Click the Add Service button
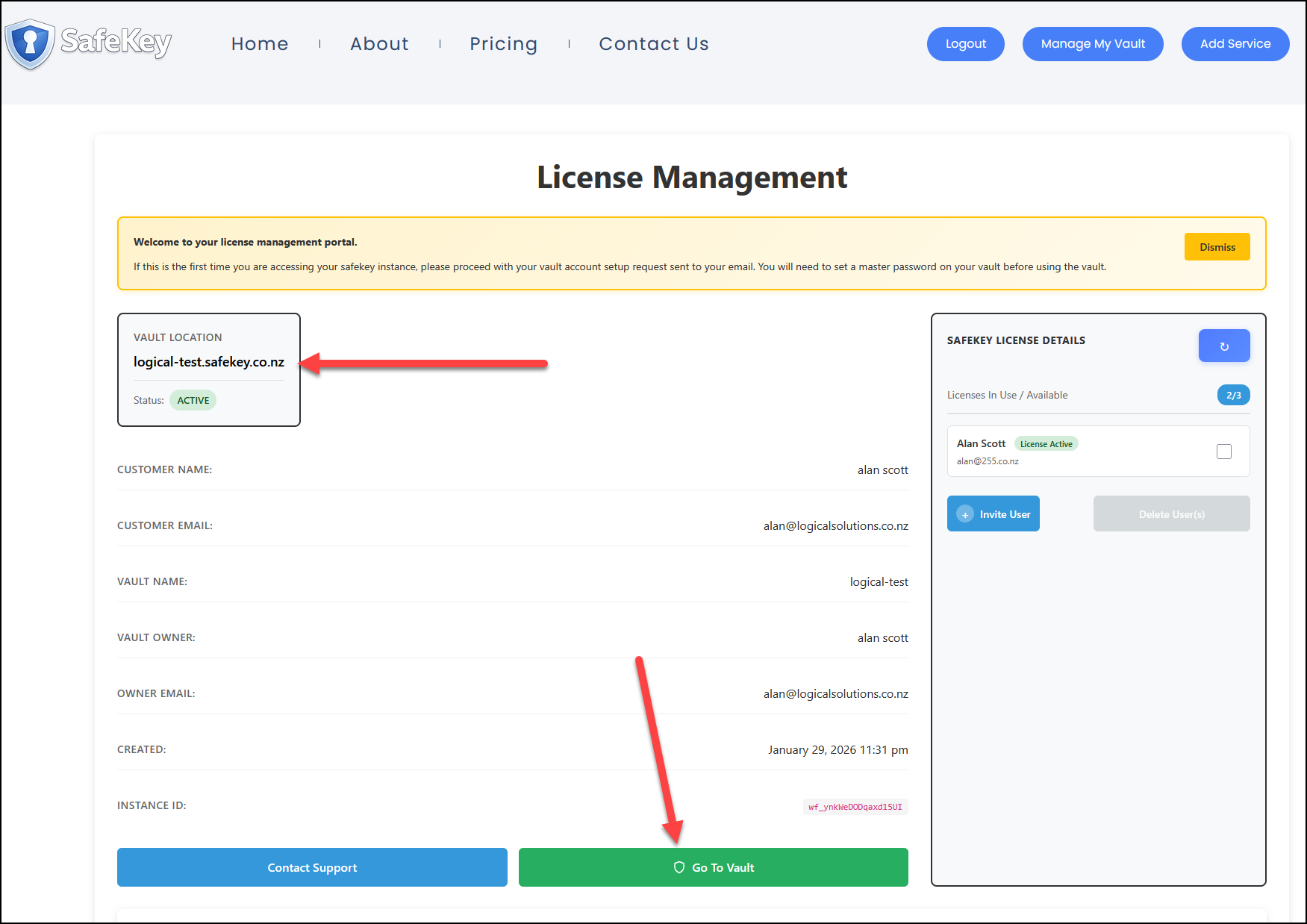This screenshot has width=1307, height=924. coord(1235,44)
